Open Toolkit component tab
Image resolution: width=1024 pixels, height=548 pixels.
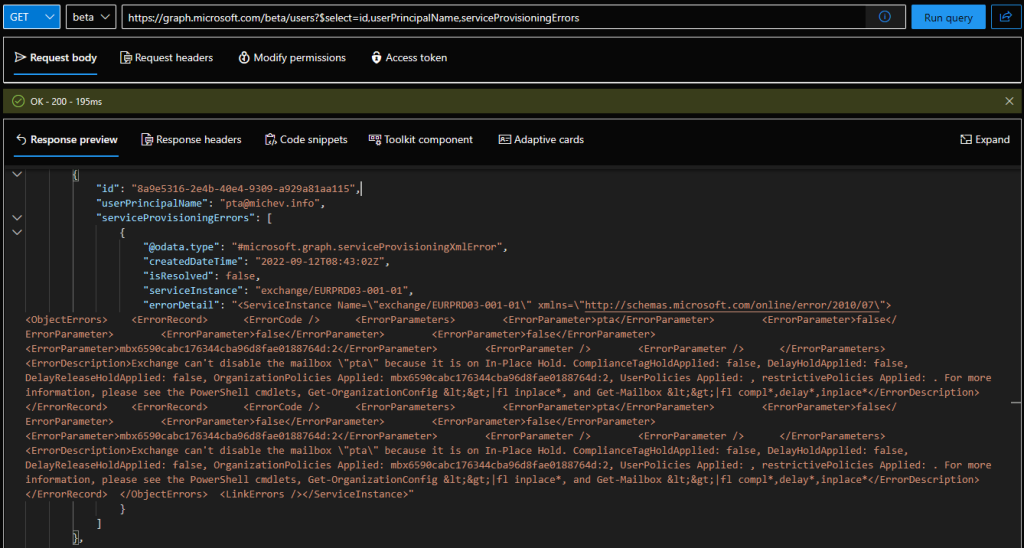click(x=421, y=140)
